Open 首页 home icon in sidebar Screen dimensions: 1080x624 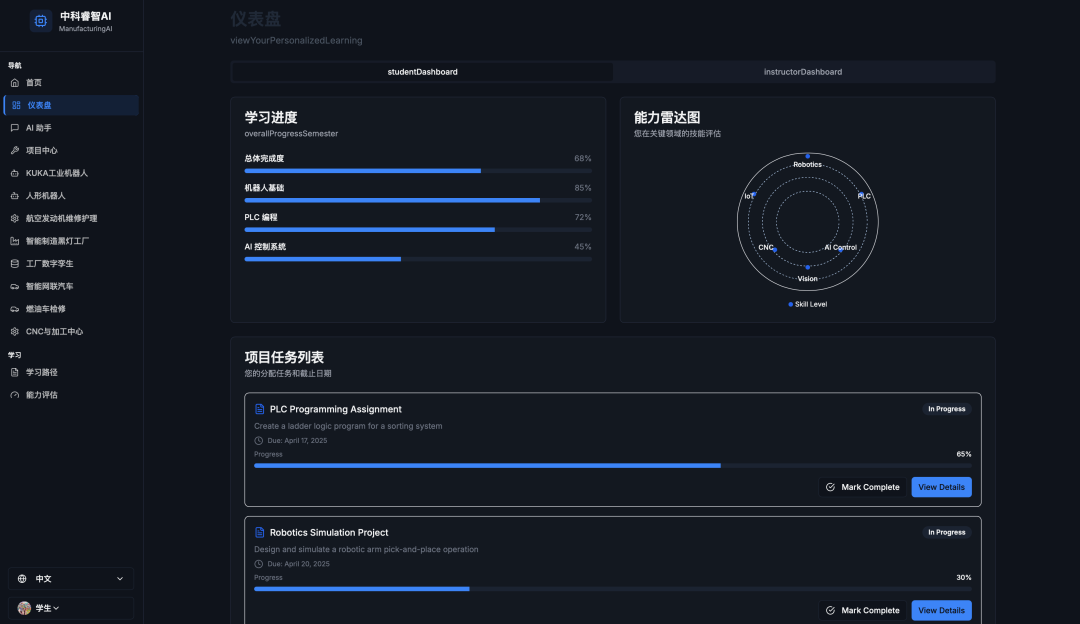click(15, 82)
